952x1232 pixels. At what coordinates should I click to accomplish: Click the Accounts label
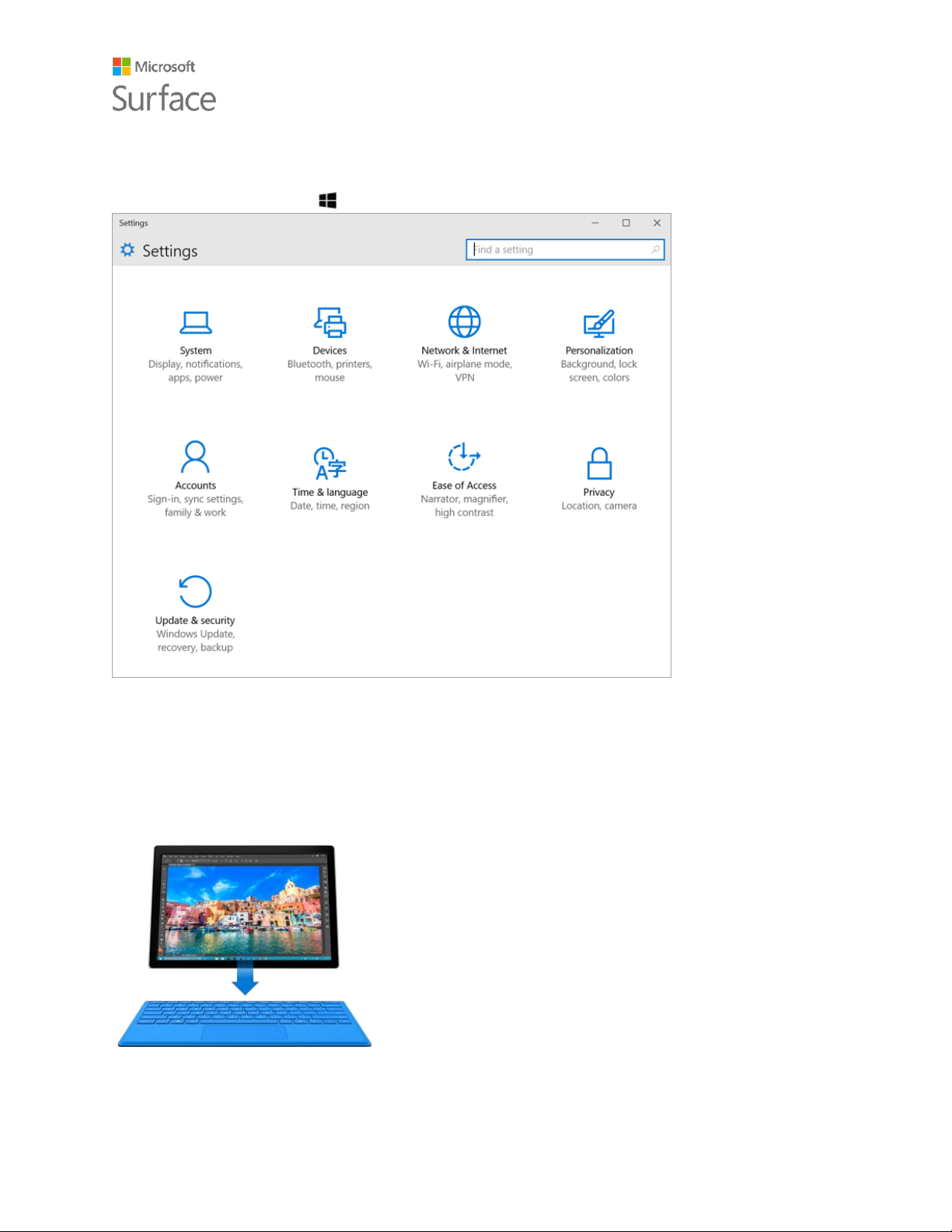pyautogui.click(x=196, y=485)
